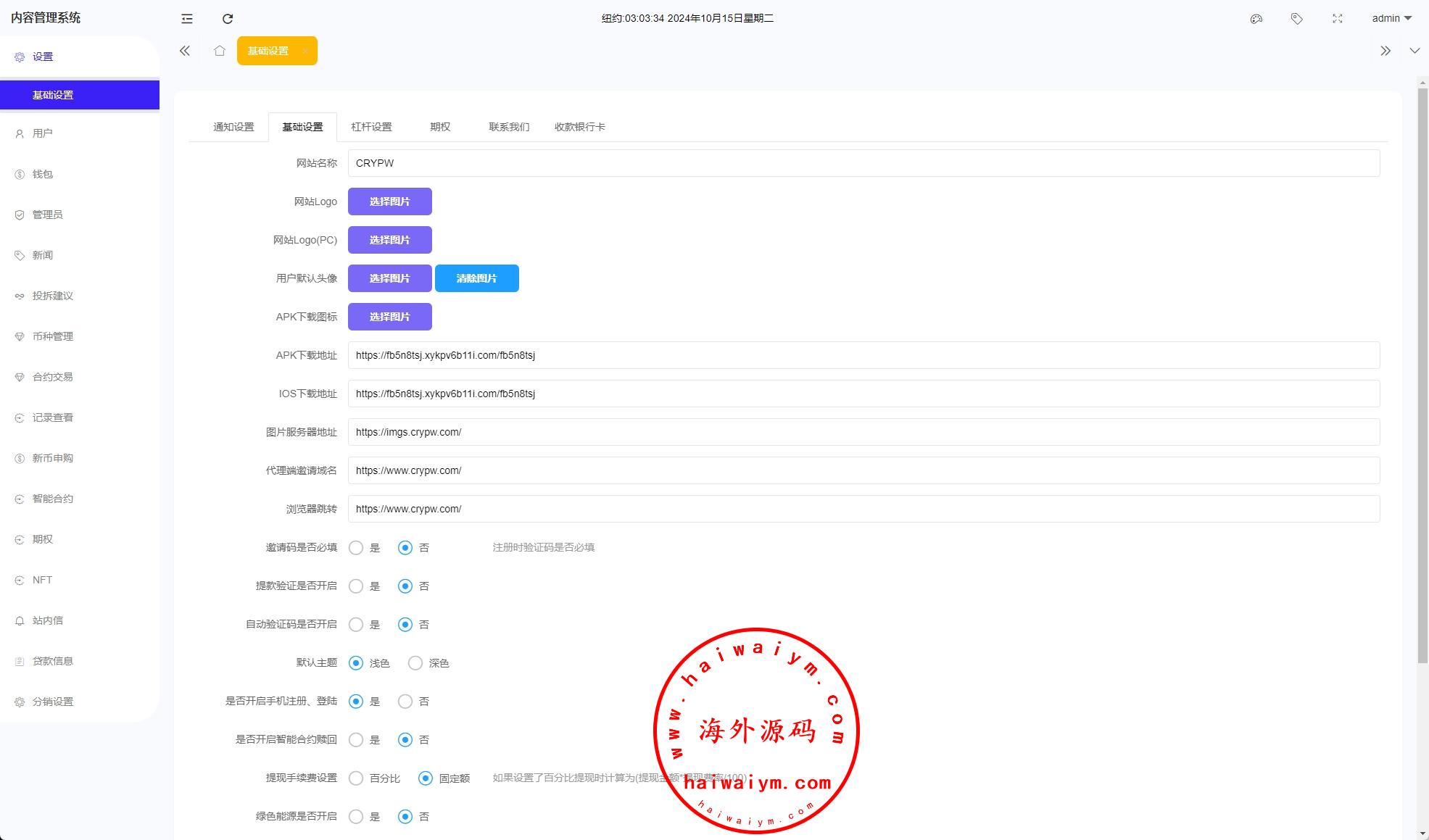Image resolution: width=1429 pixels, height=840 pixels.
Task: Click the tag icon in header
Action: coord(1297,19)
